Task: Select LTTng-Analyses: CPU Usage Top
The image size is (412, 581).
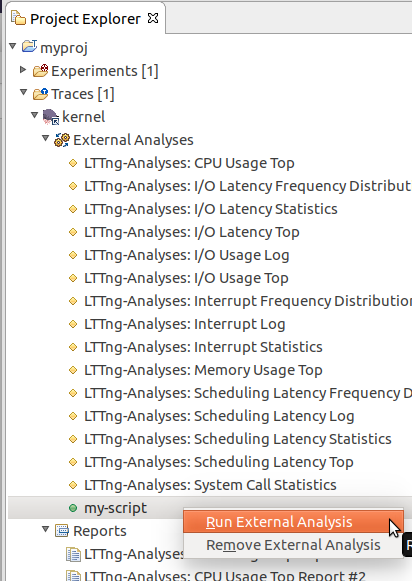Action: (x=189, y=163)
